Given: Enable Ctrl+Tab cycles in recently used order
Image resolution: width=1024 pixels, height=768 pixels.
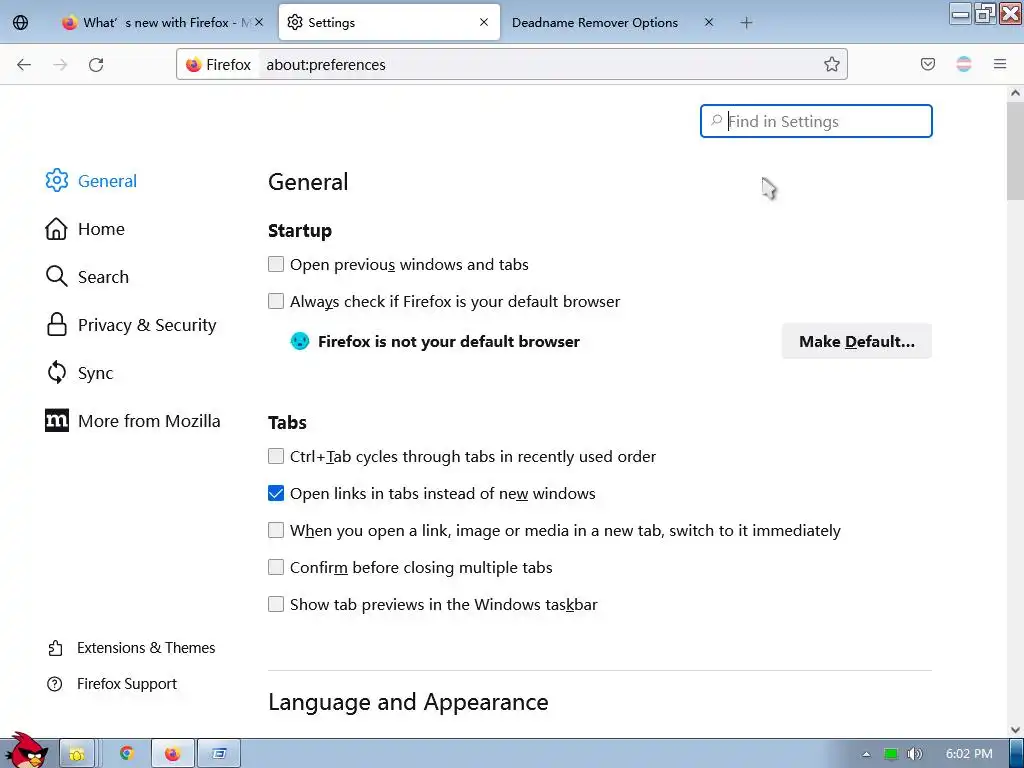Looking at the screenshot, I should click(276, 456).
